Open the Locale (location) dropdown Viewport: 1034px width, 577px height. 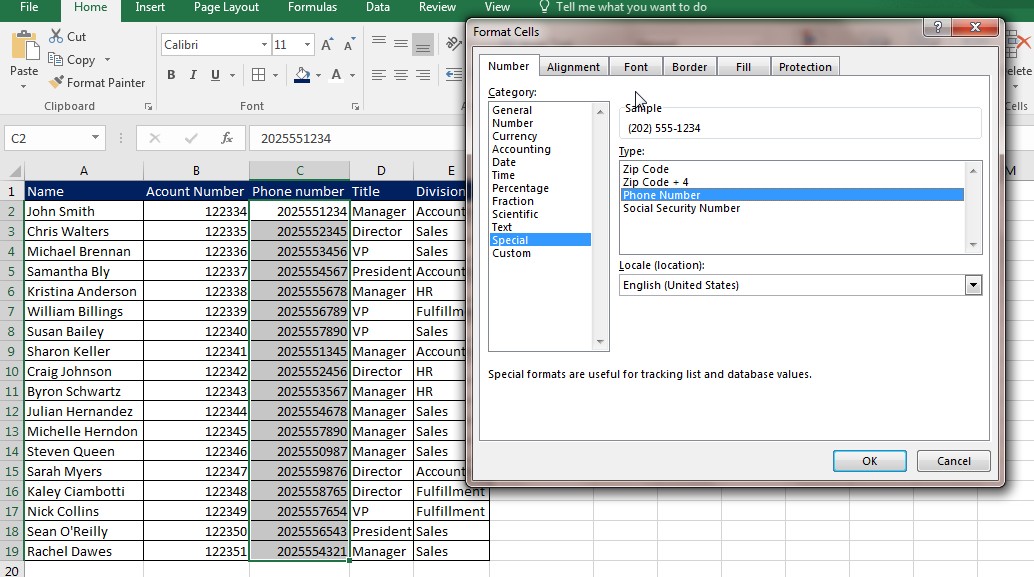click(x=972, y=285)
